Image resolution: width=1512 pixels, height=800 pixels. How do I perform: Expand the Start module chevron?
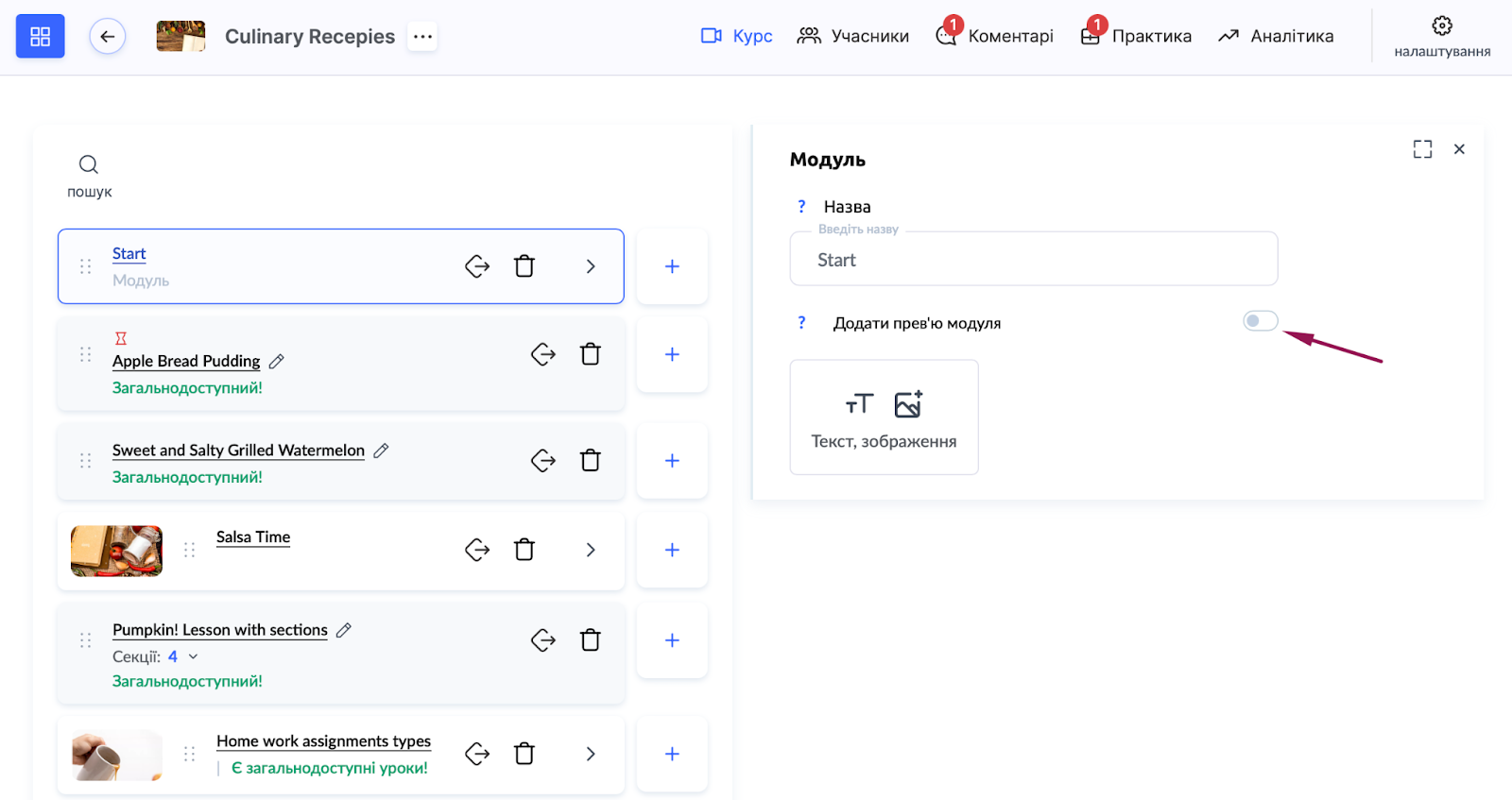591,266
